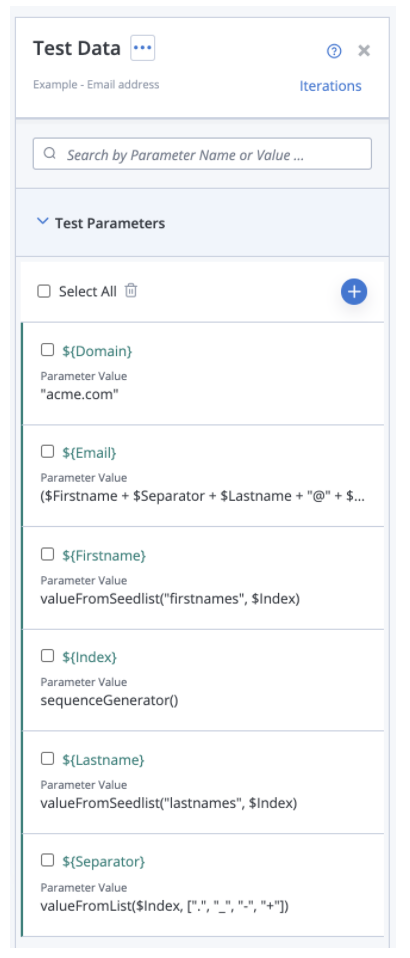
Task: Check the ${Domain} parameter checkbox
Action: pos(47,350)
